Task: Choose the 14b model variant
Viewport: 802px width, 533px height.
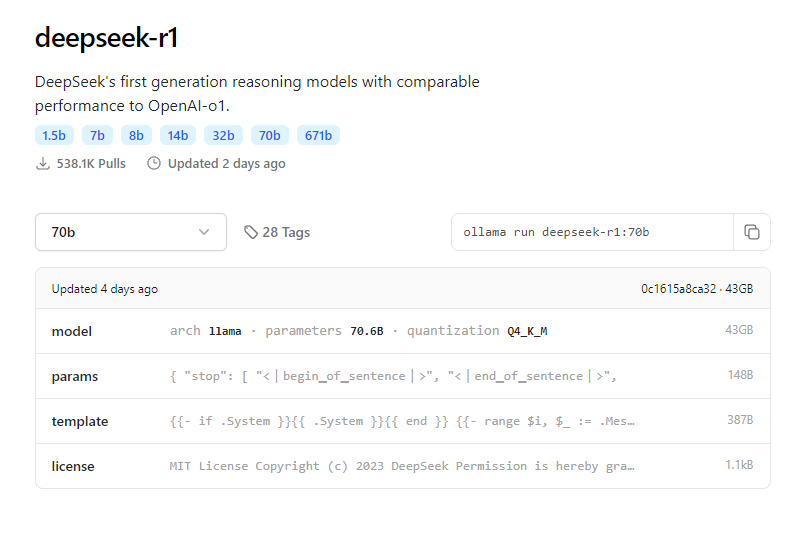Action: (178, 135)
